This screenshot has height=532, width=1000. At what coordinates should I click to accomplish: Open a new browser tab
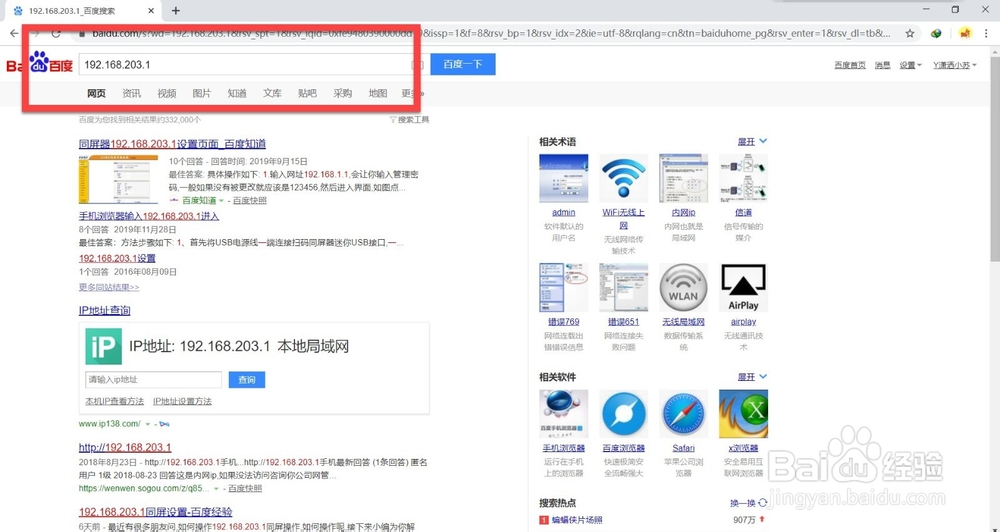[x=175, y=10]
